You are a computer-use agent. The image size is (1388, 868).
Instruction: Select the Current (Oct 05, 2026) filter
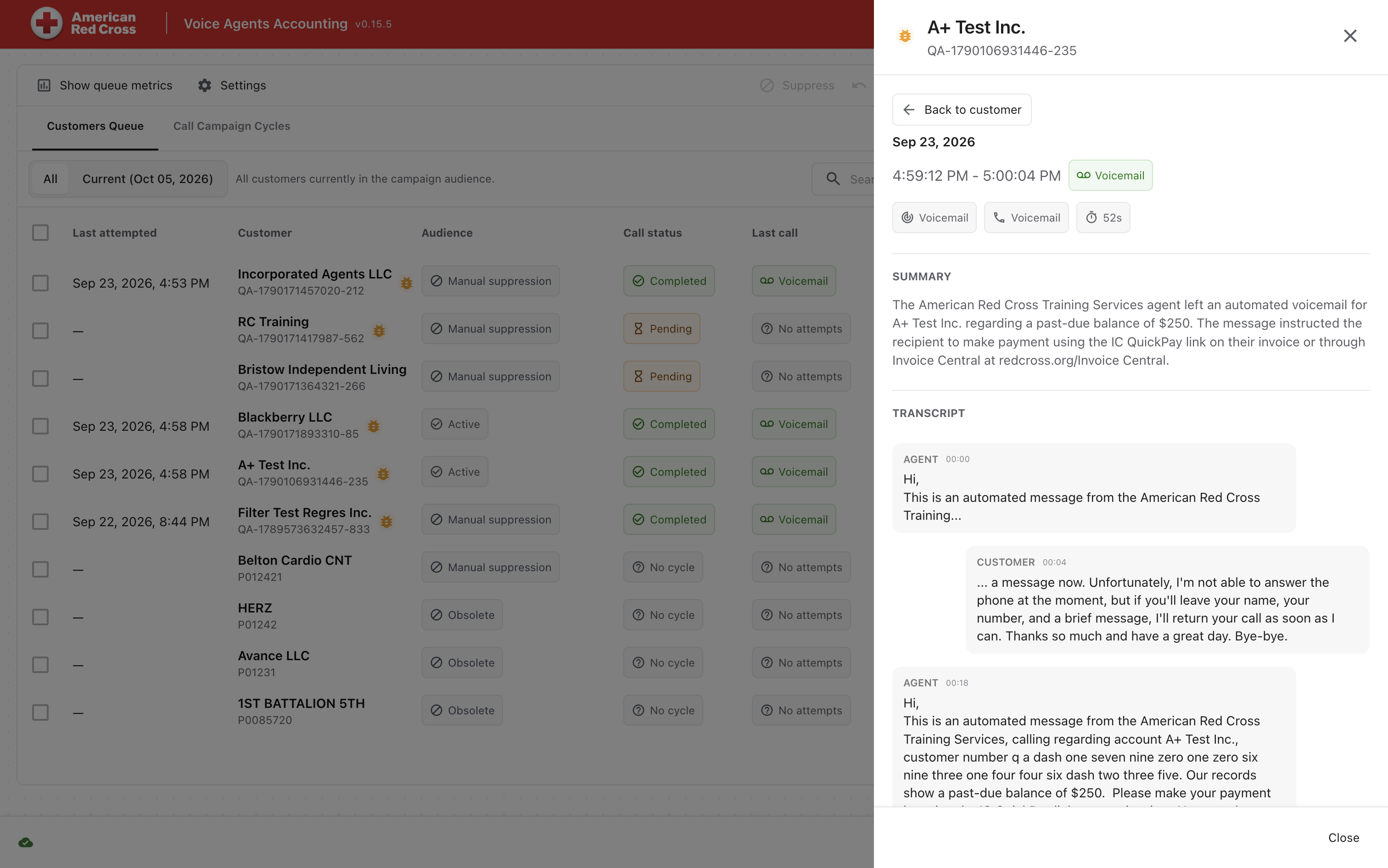[148, 179]
